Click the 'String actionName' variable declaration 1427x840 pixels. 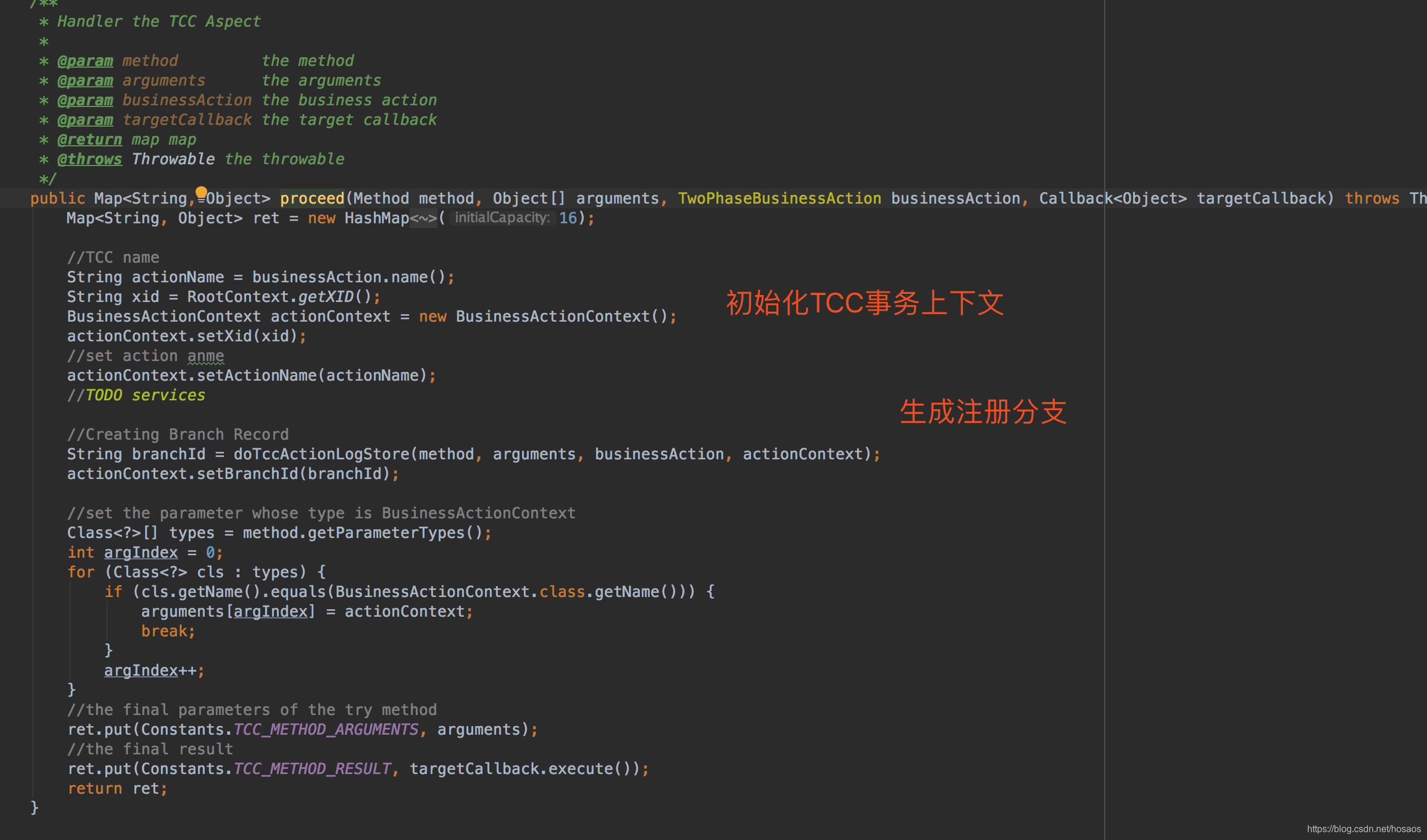coord(145,277)
